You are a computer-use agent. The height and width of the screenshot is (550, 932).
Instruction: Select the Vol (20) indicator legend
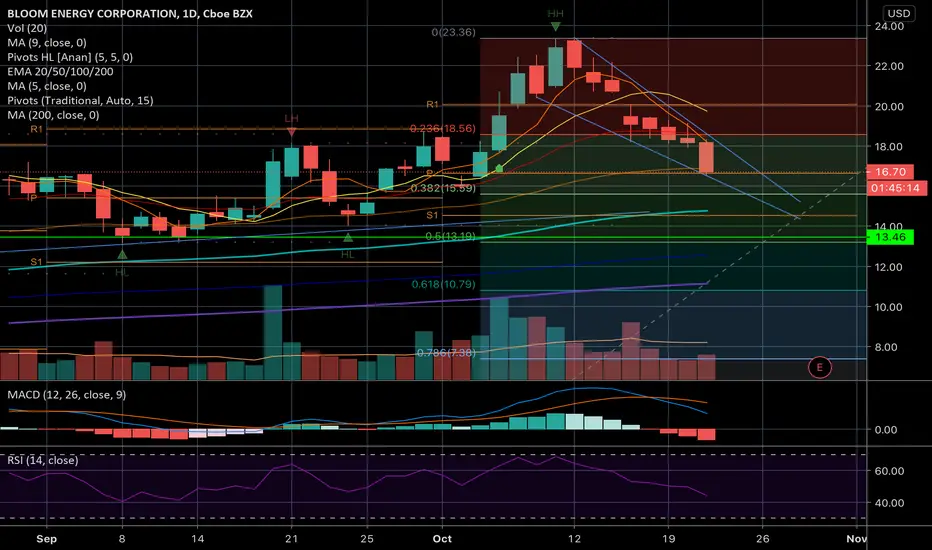(x=27, y=28)
